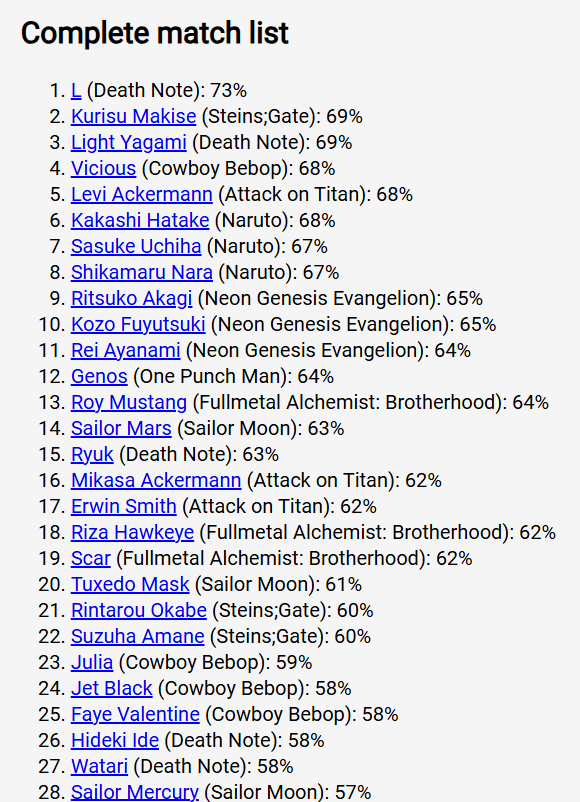
Task: Select the Rintarou Okabe link
Action: tap(139, 610)
